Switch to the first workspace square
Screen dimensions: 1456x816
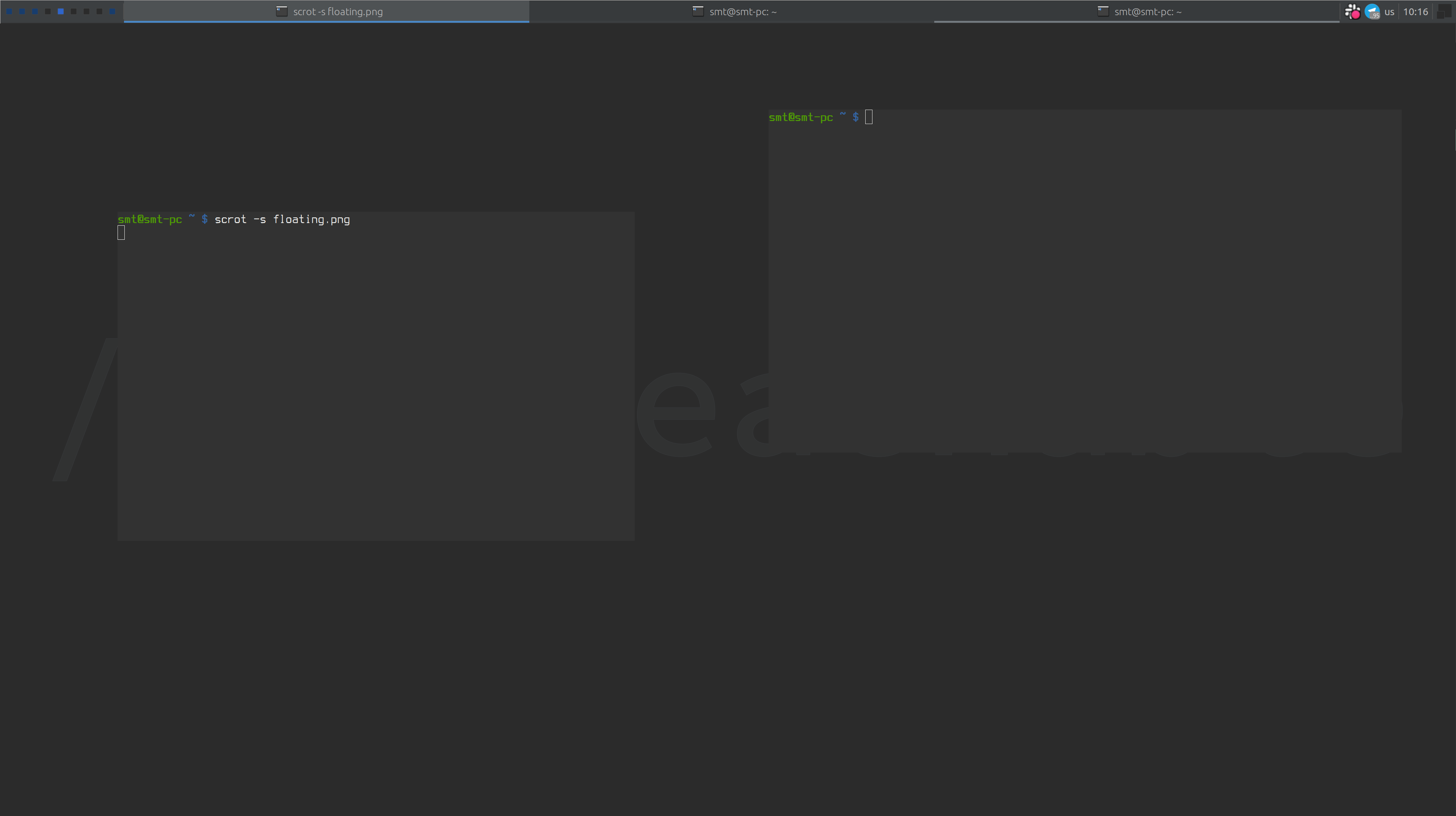pos(9,11)
